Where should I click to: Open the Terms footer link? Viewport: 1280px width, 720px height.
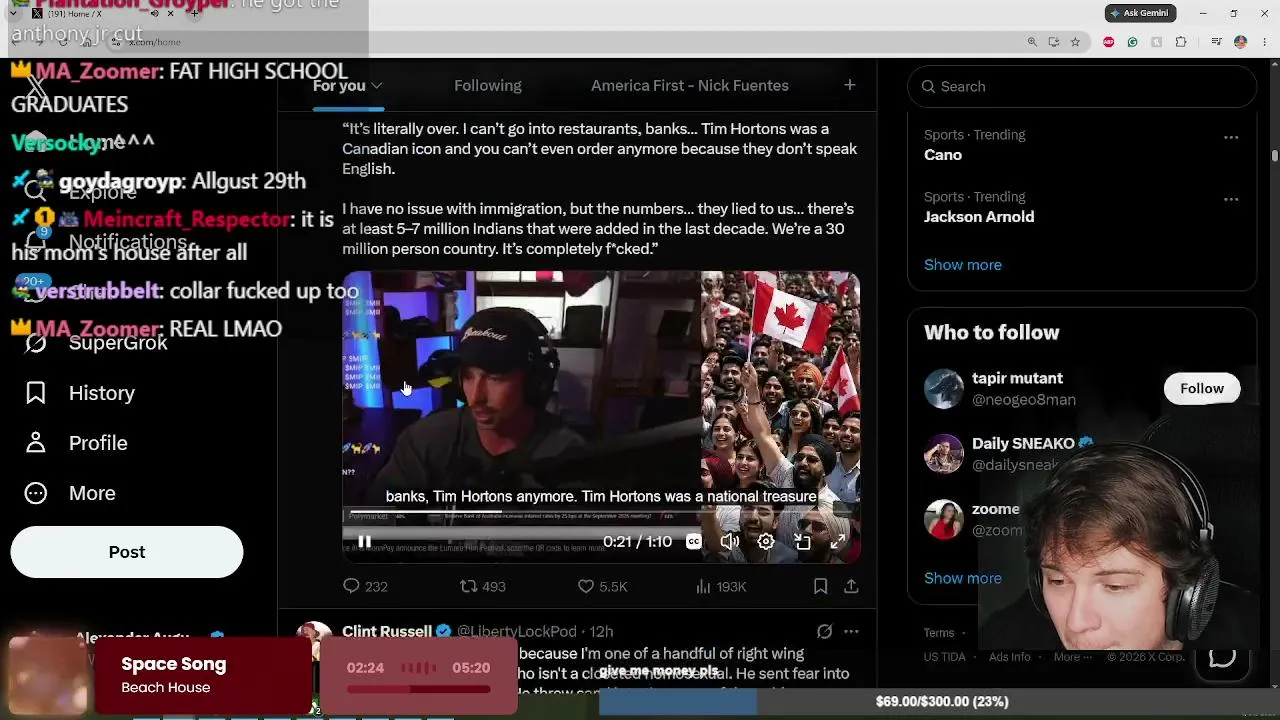pyautogui.click(x=939, y=633)
